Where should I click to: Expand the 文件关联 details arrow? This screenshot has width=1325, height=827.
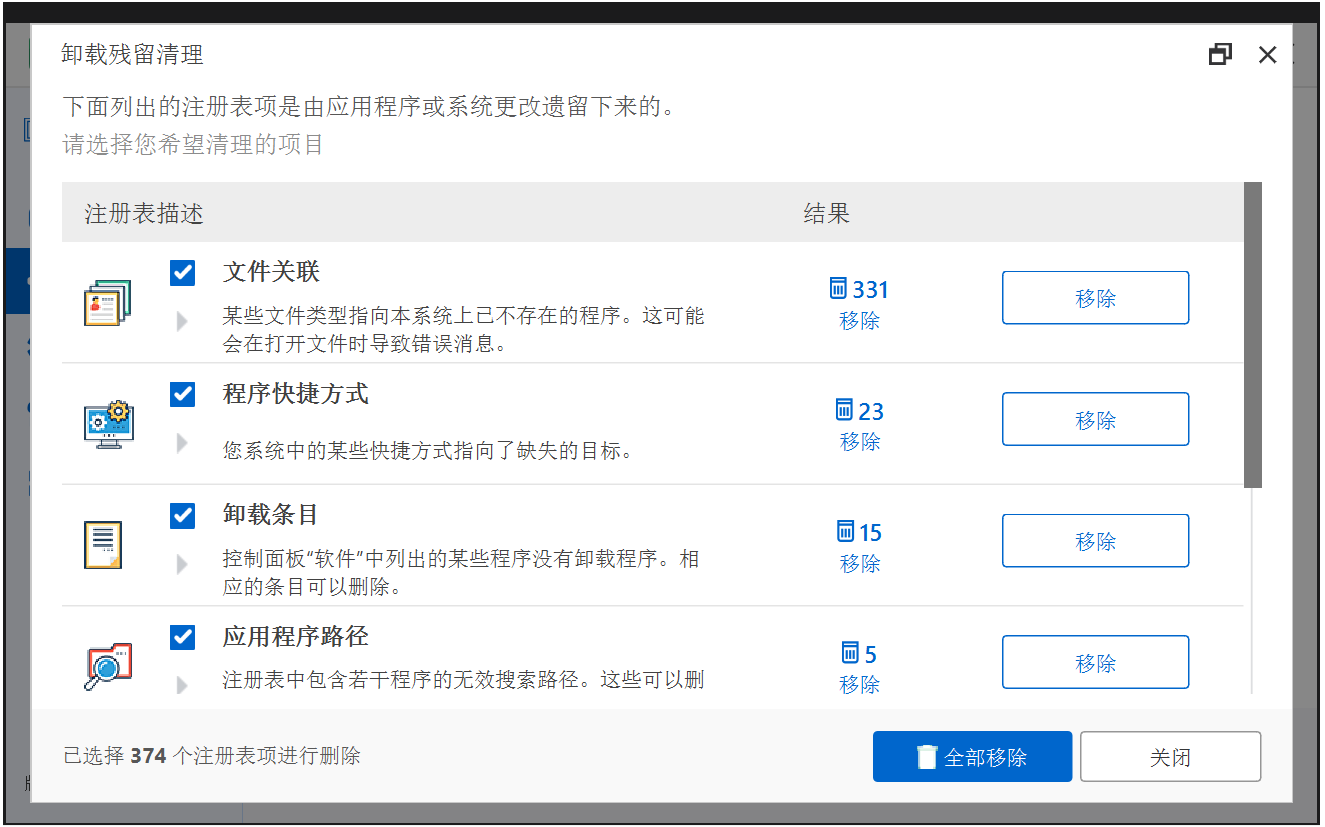(x=182, y=321)
